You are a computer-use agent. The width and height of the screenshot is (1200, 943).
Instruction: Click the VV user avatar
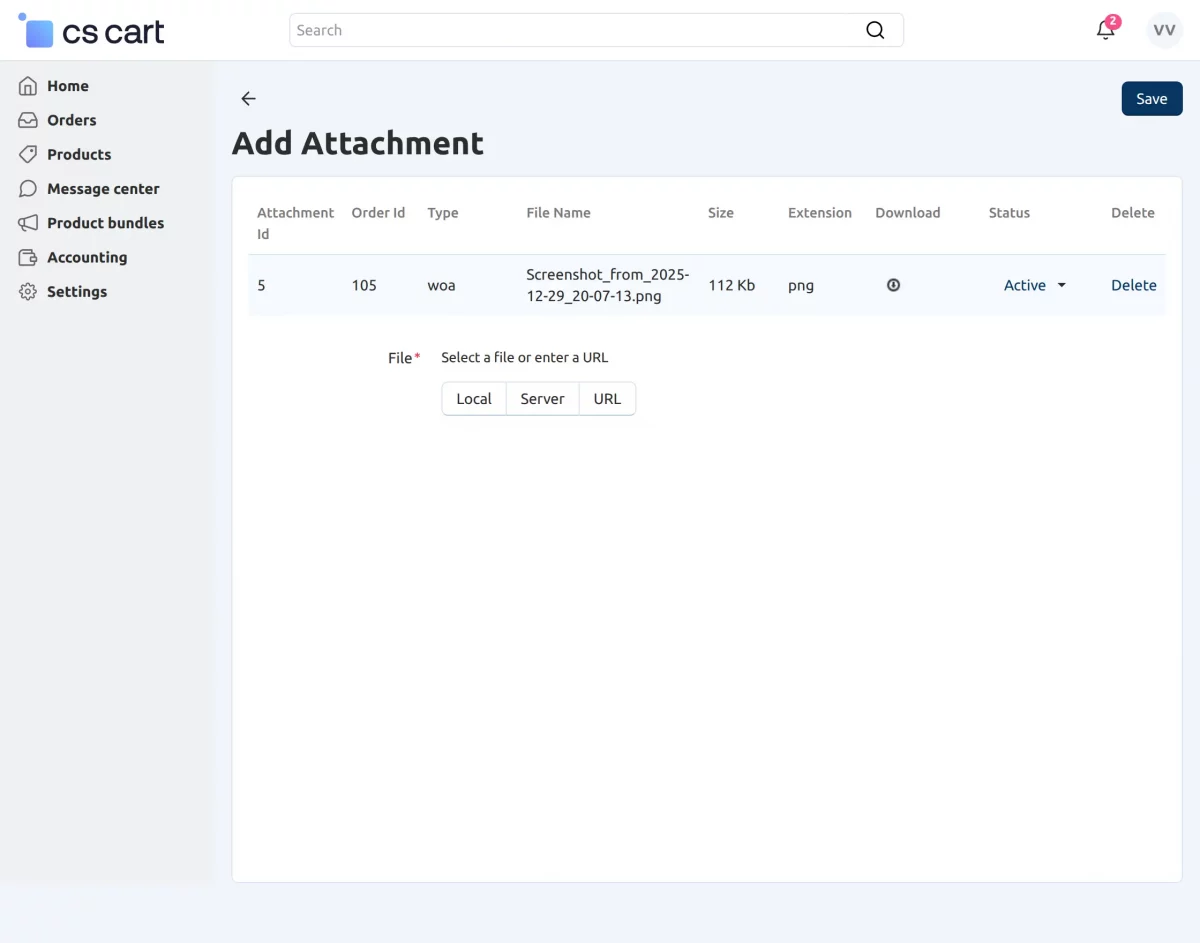[x=1163, y=30]
